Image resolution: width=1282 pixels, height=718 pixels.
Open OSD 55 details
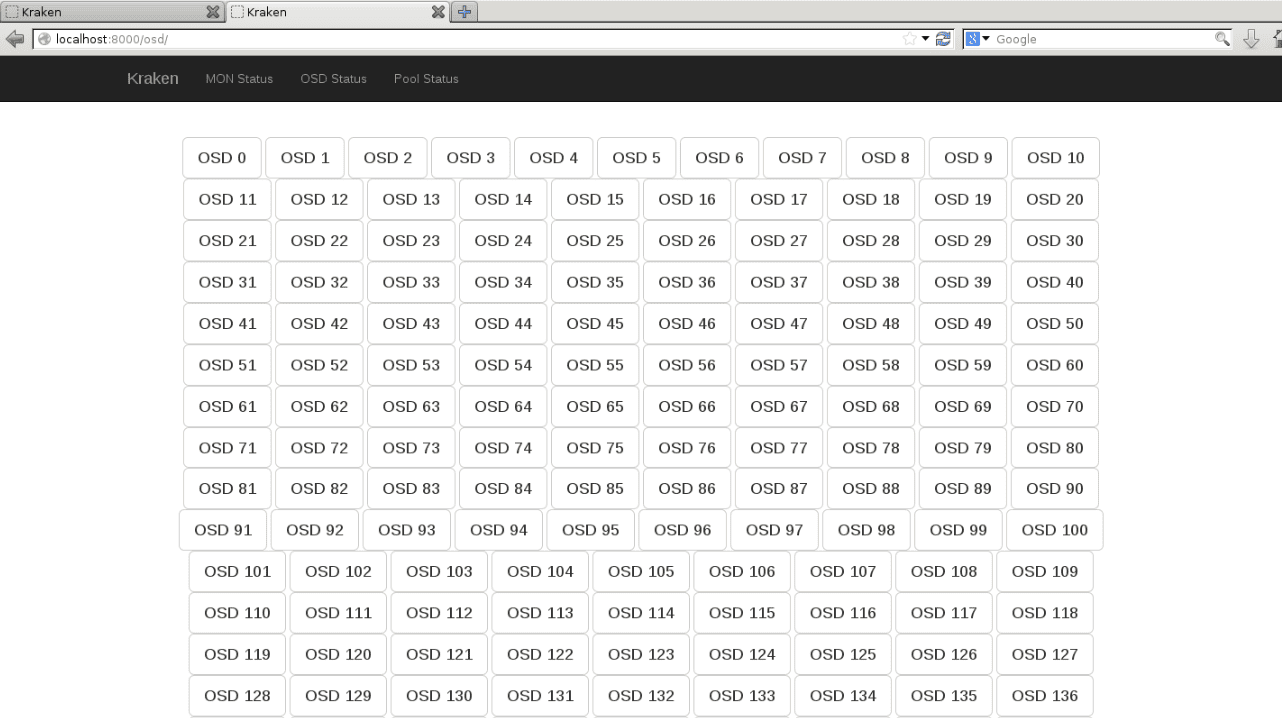click(x=595, y=365)
